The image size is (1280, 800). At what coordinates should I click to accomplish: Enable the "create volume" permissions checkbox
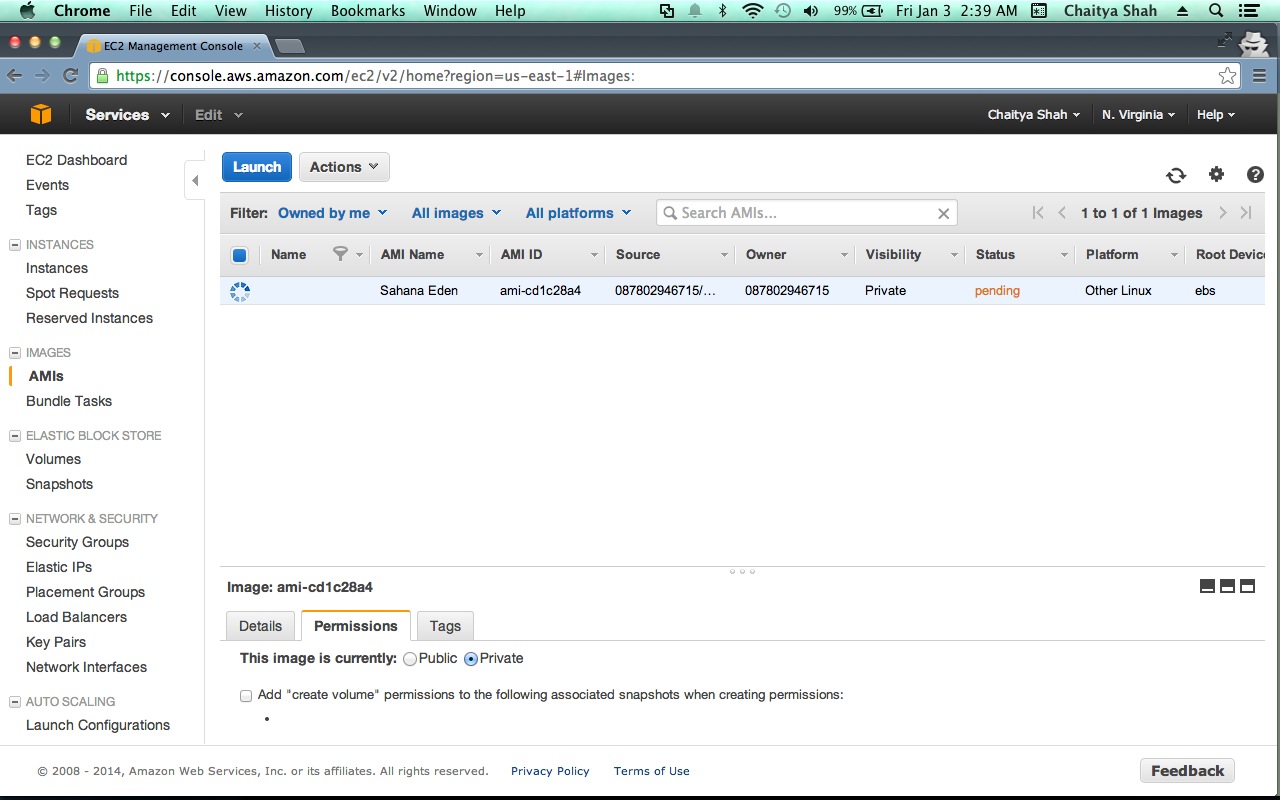coord(246,695)
